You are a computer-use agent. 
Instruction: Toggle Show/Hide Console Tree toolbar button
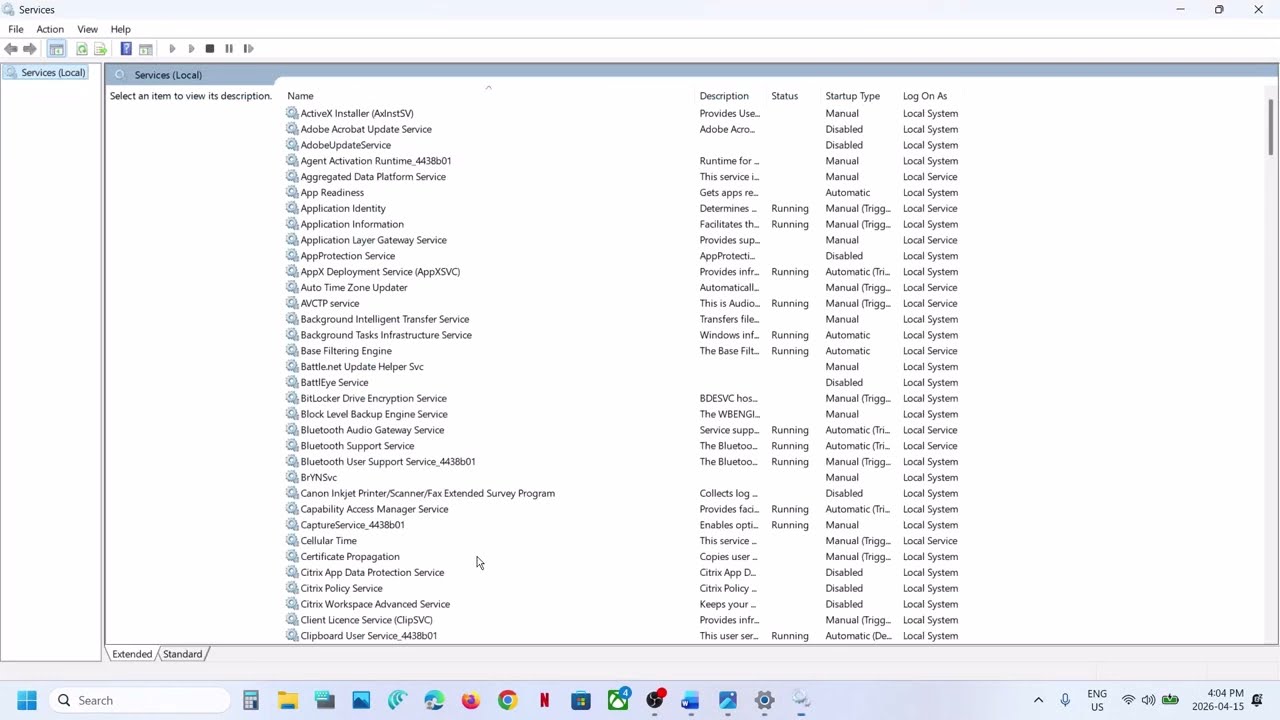pyautogui.click(x=57, y=48)
